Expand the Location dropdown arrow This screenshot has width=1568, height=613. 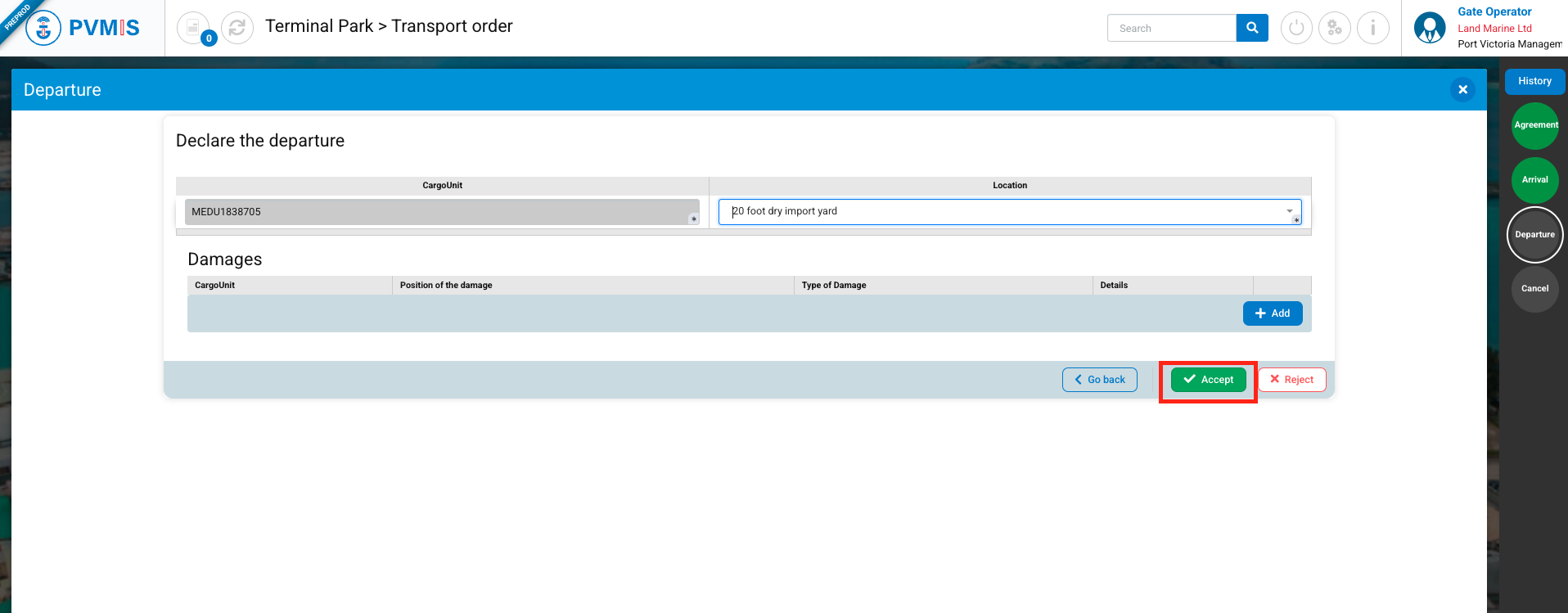(x=1289, y=211)
